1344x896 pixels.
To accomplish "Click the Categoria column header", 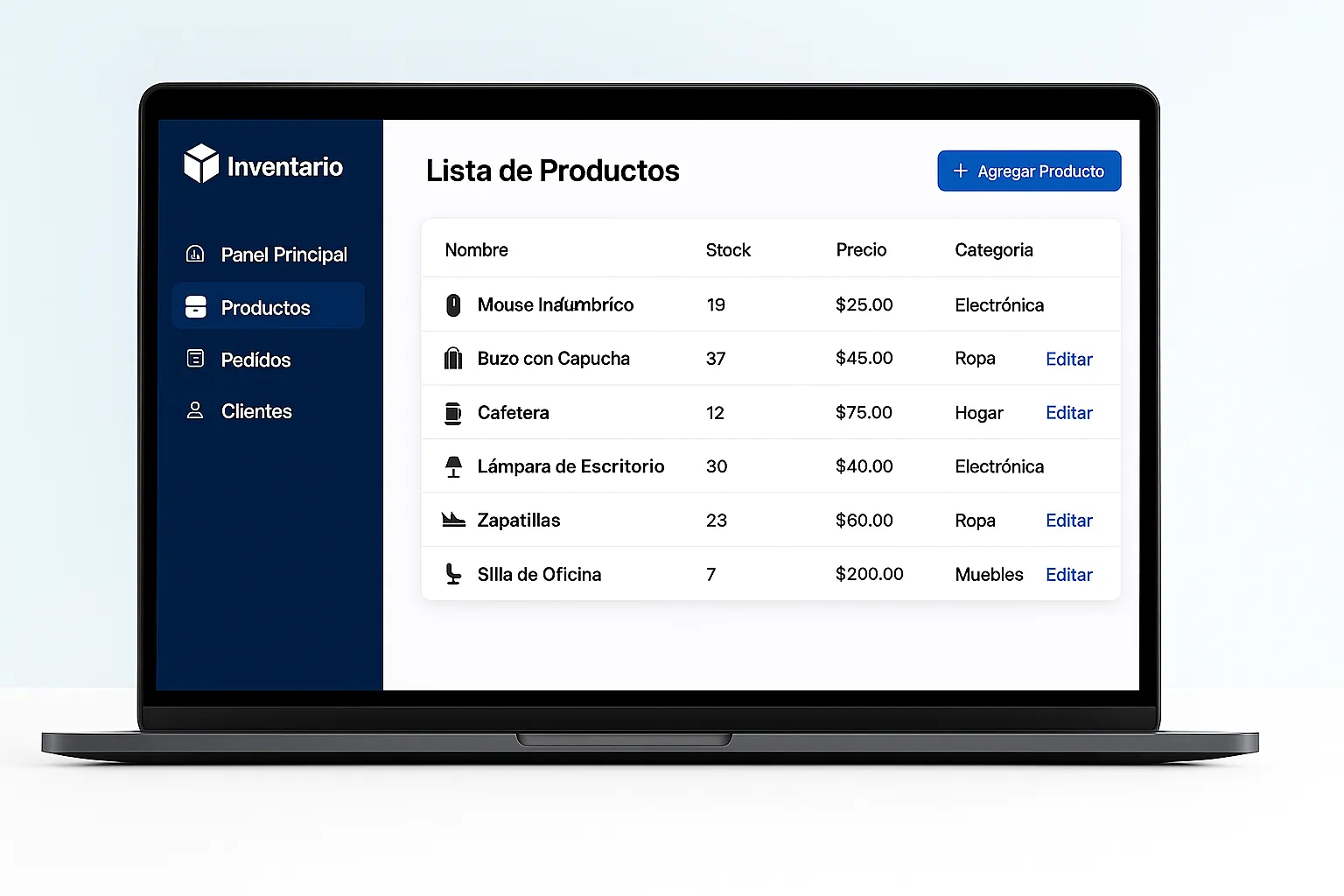I will [x=994, y=250].
